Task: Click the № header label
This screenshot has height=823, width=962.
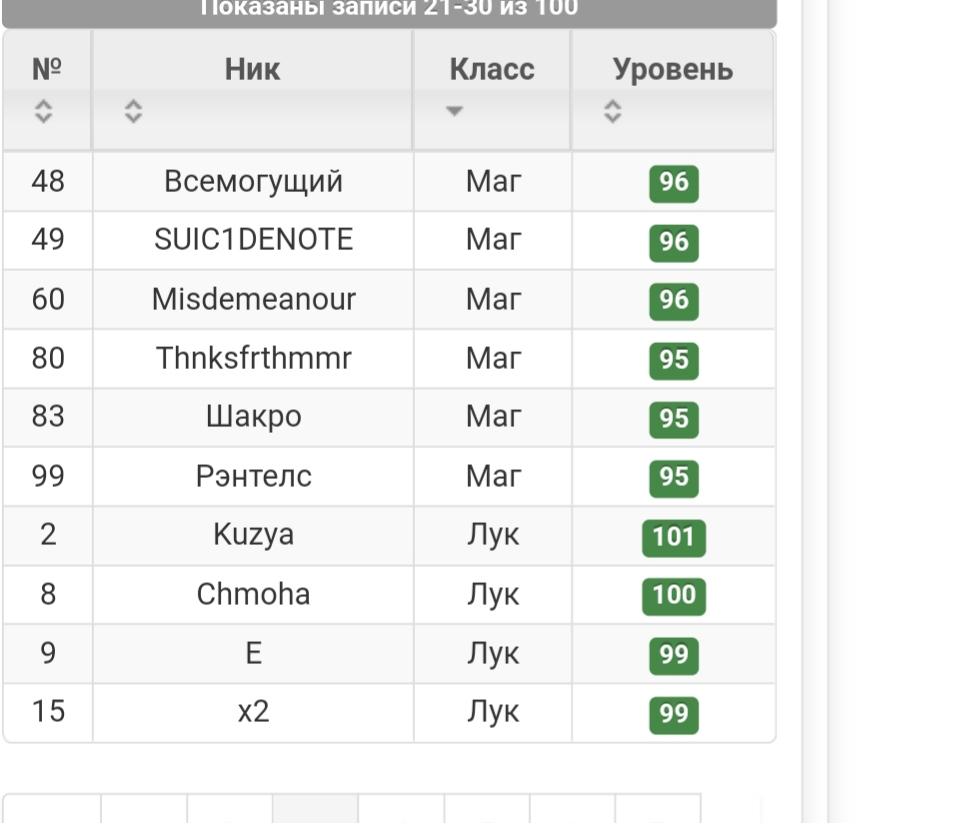Action: pyautogui.click(x=47, y=69)
